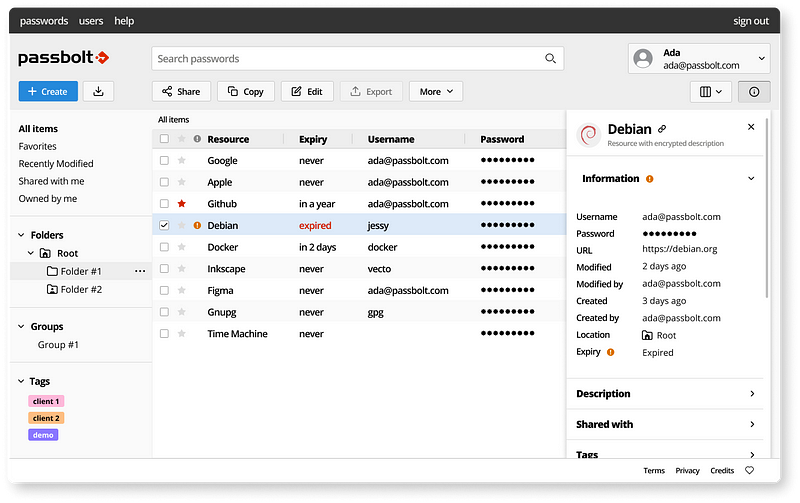This screenshot has width=800, height=503.
Task: Click the heart icon in footer
Action: (749, 470)
